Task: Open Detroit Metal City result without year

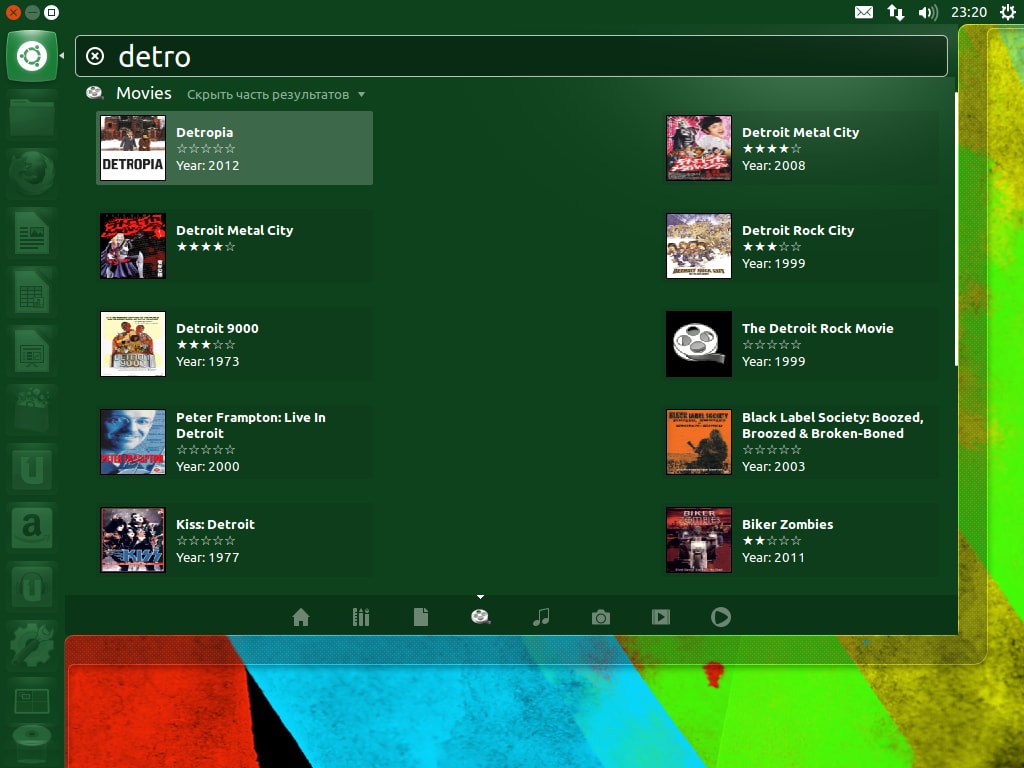Action: point(234,246)
